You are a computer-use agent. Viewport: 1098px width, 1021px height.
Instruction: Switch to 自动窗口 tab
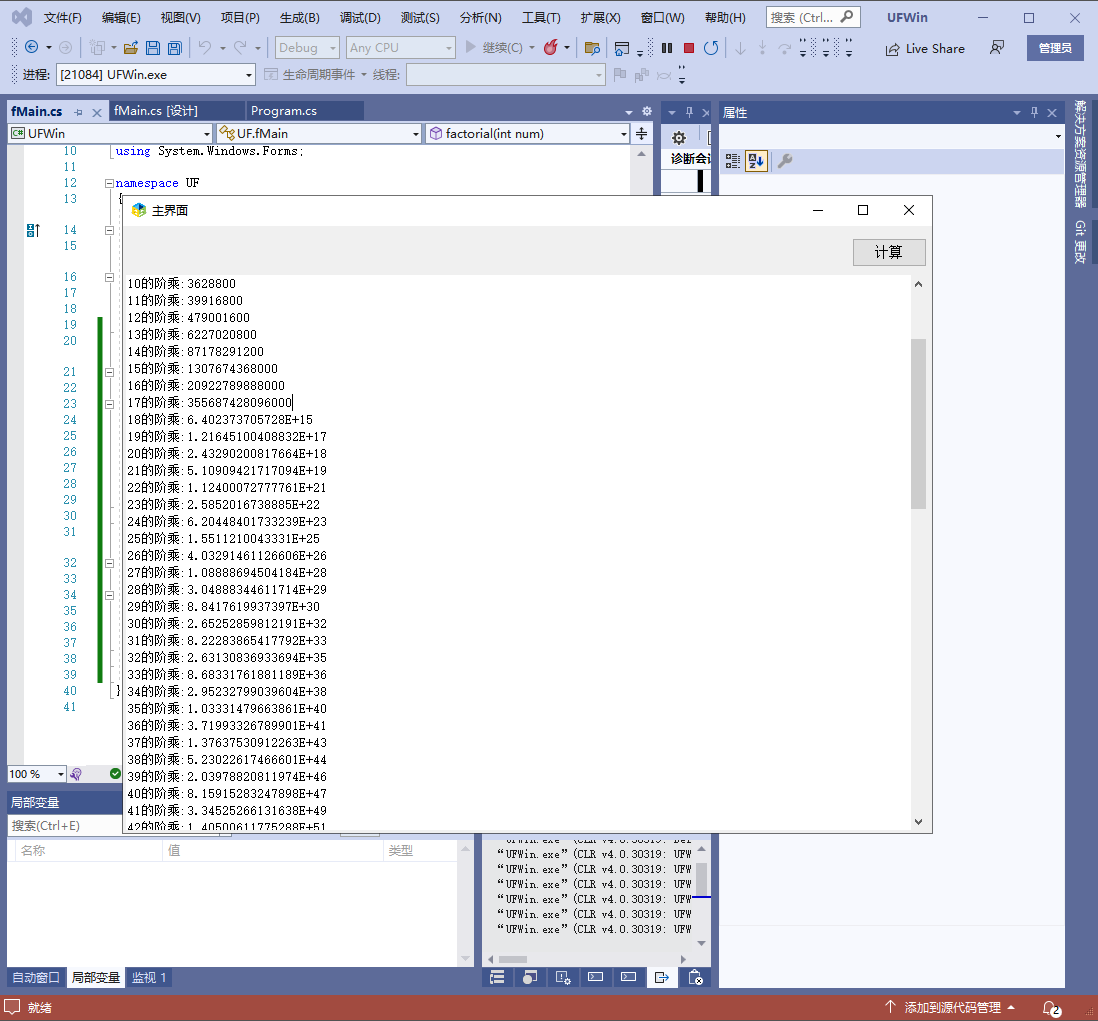pyautogui.click(x=36, y=978)
